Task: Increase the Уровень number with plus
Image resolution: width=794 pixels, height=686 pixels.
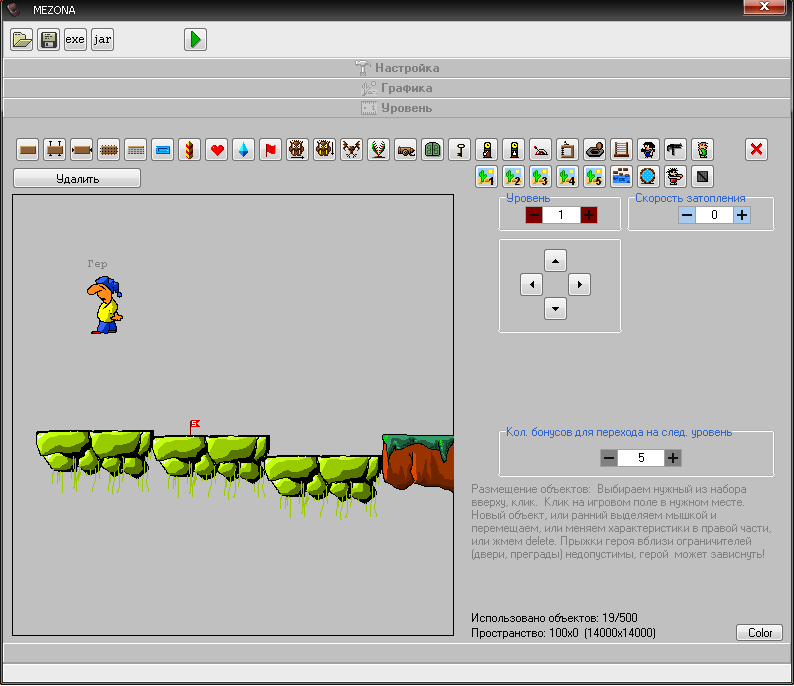Action: pyautogui.click(x=589, y=215)
